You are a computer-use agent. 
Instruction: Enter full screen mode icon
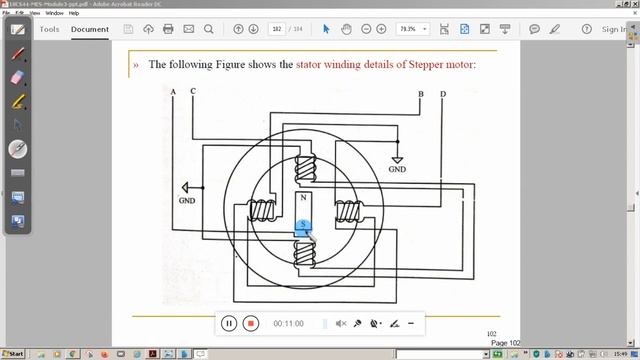[484, 29]
